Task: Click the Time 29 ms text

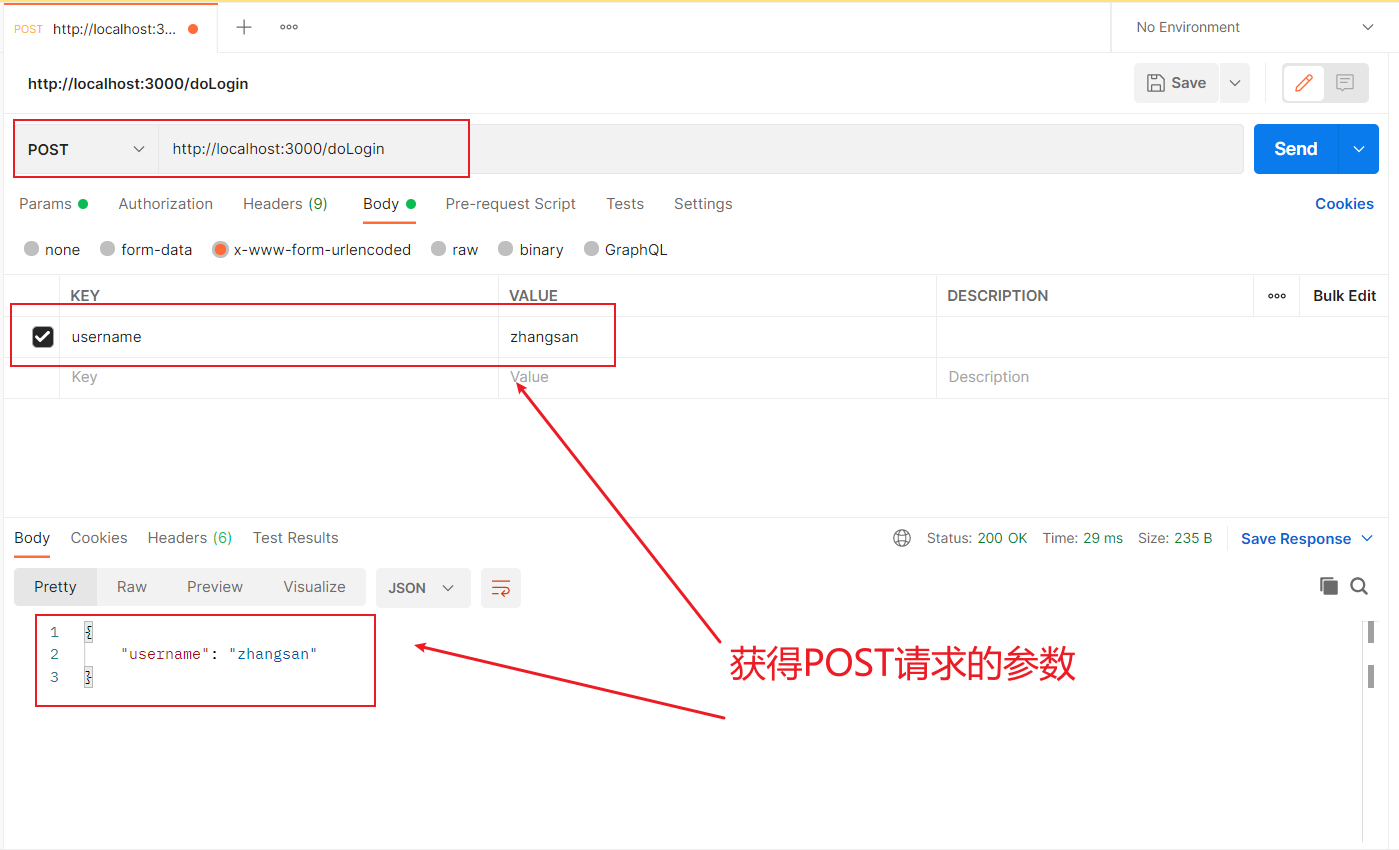Action: [x=1083, y=538]
